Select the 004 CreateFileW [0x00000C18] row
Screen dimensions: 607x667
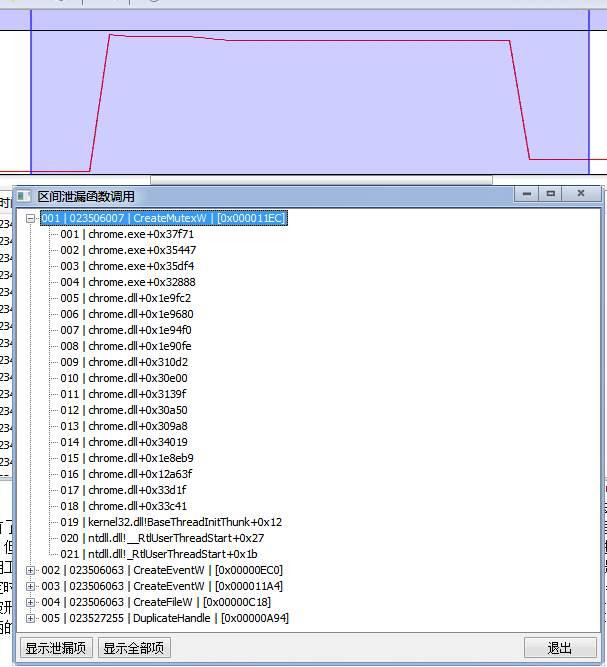click(156, 602)
